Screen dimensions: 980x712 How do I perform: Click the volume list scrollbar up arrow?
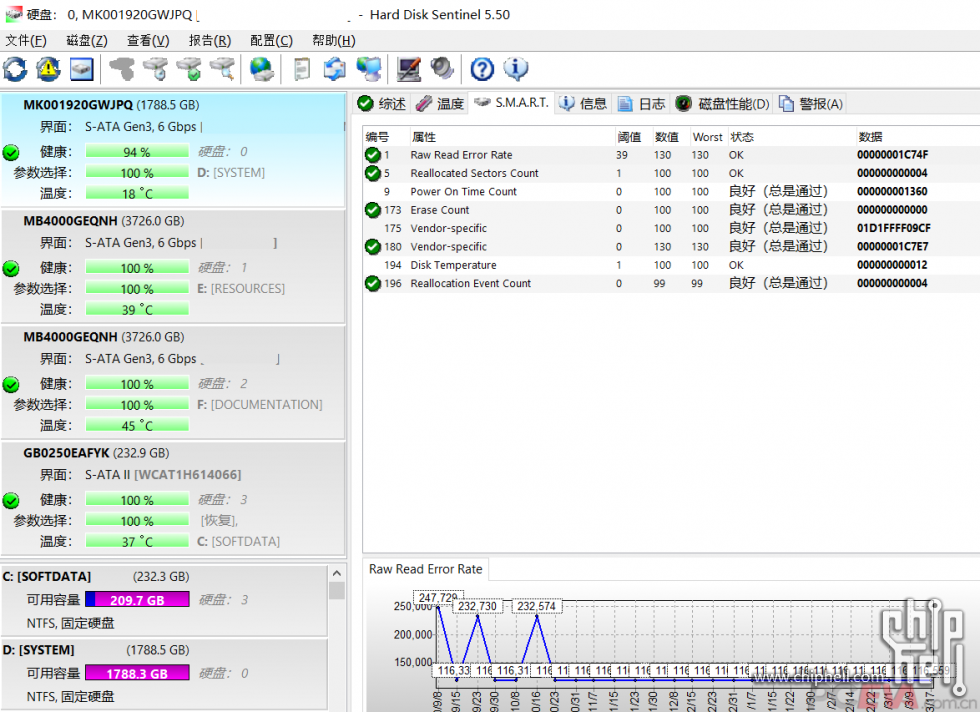[337, 573]
